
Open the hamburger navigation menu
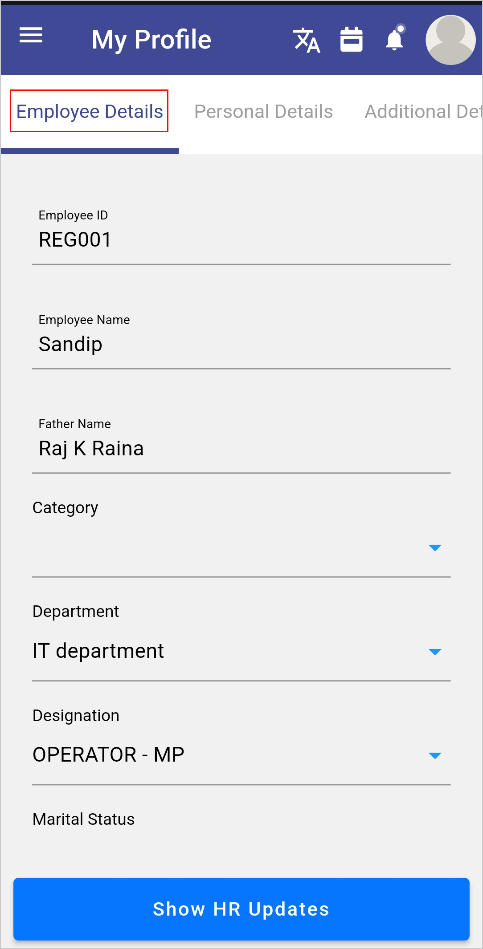[x=31, y=35]
